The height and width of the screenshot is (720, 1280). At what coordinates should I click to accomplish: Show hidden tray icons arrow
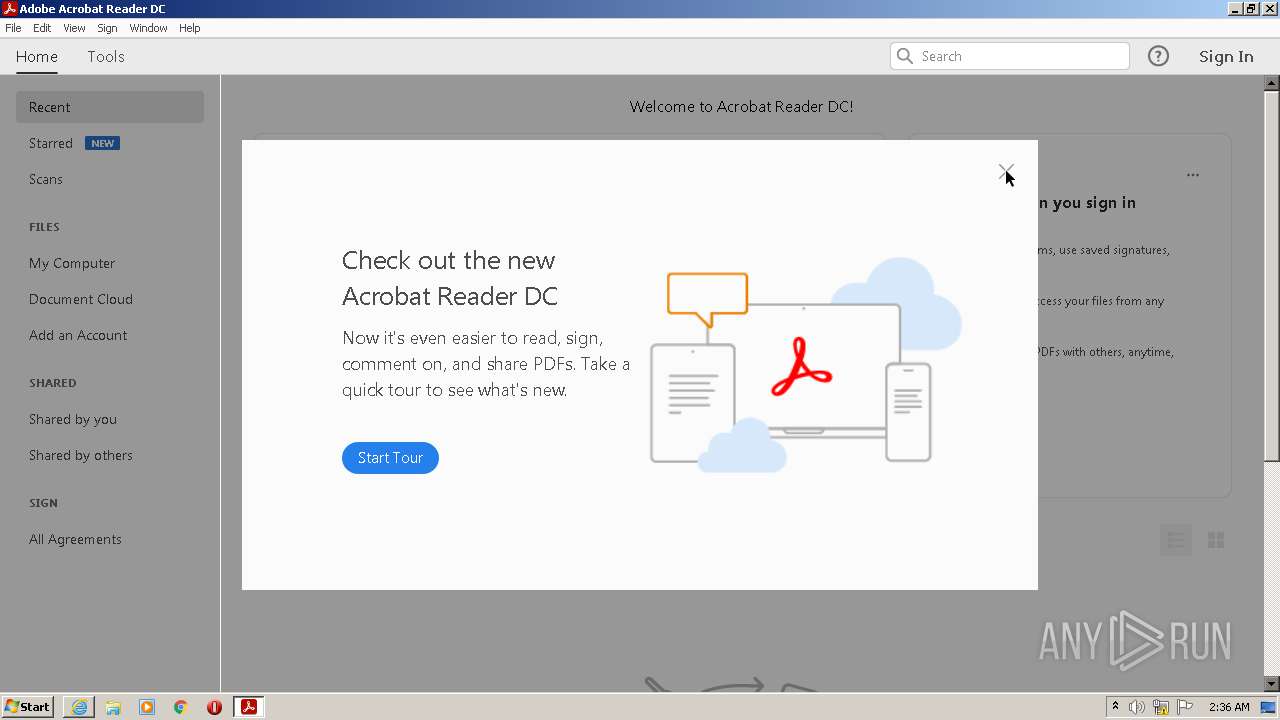(x=1115, y=707)
